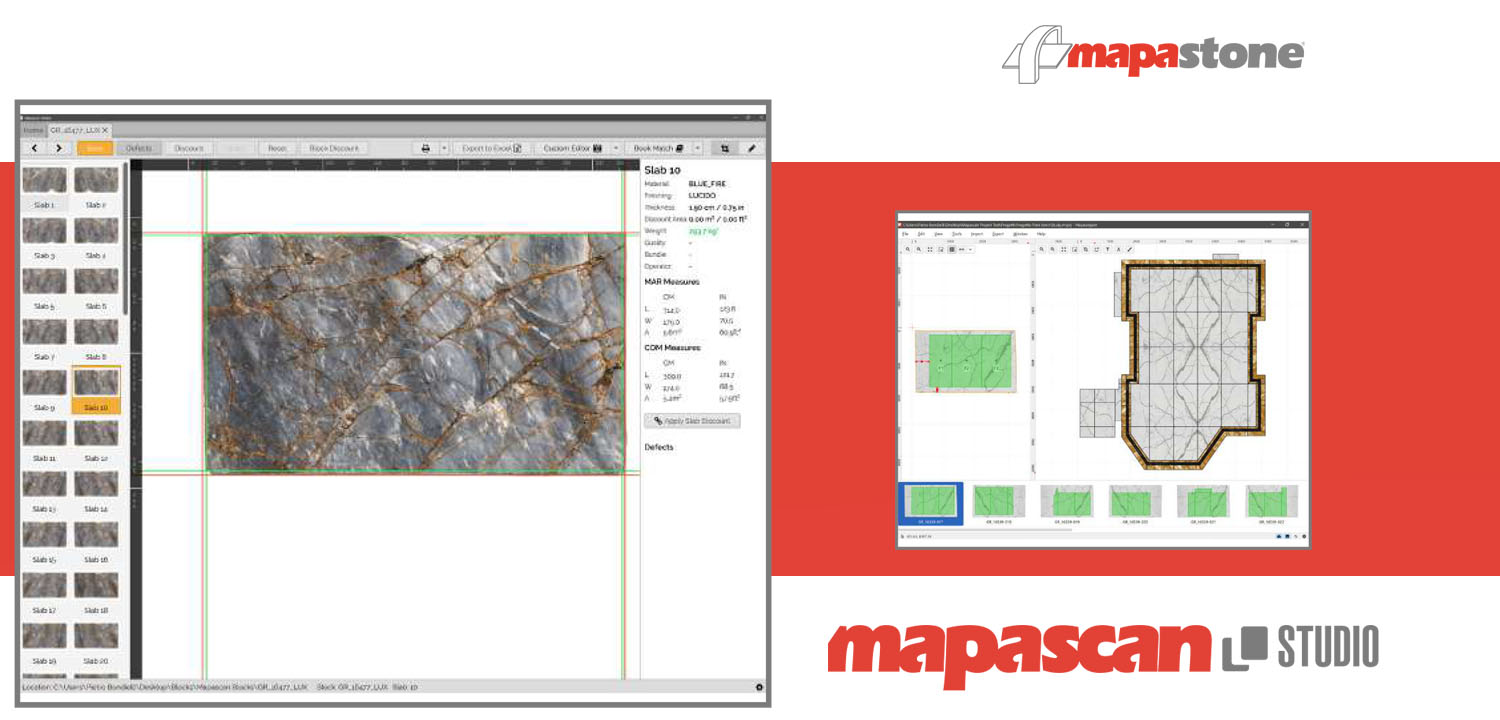Click the Defects heading in details panel
The width and height of the screenshot is (1500, 720).
[x=659, y=447]
